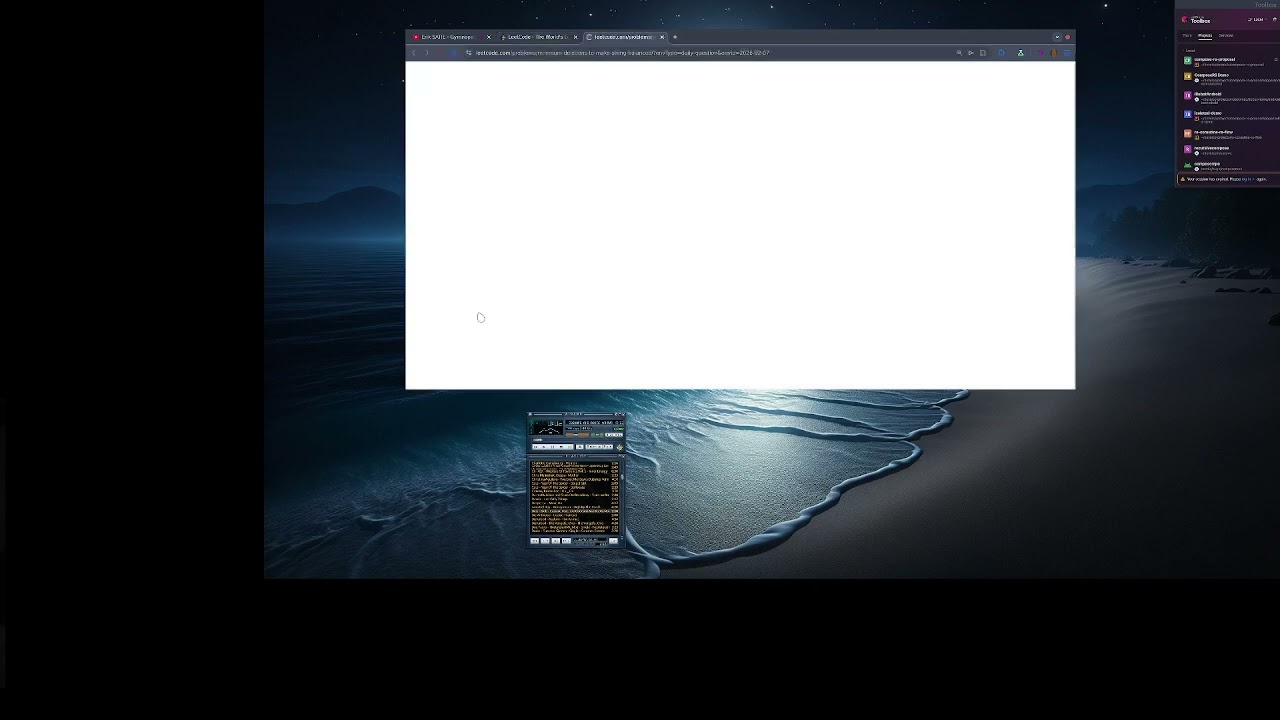Click the purple R project icon in Toolbox
Viewport: 1280px width, 720px height.
pos(1187,149)
